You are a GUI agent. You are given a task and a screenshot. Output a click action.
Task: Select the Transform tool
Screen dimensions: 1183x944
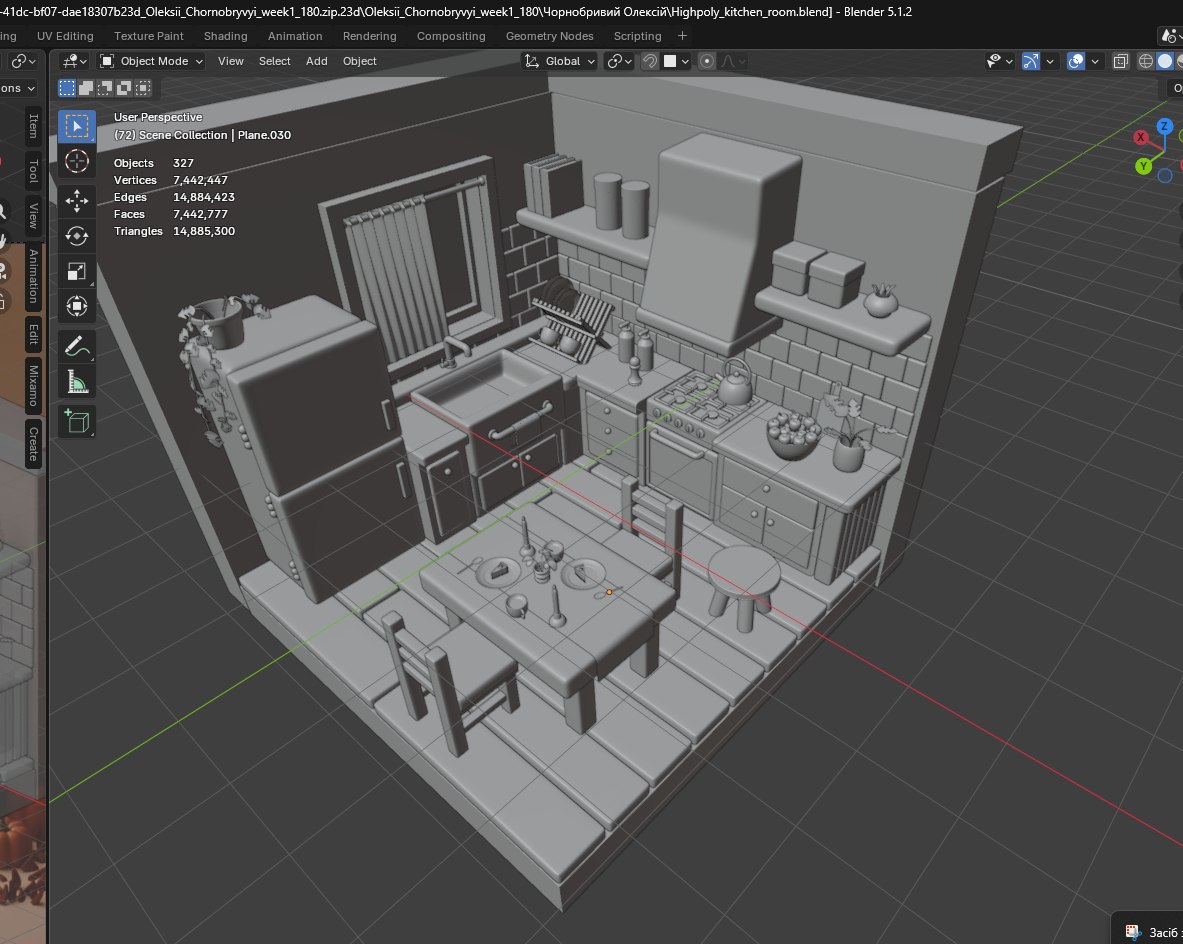click(x=77, y=306)
